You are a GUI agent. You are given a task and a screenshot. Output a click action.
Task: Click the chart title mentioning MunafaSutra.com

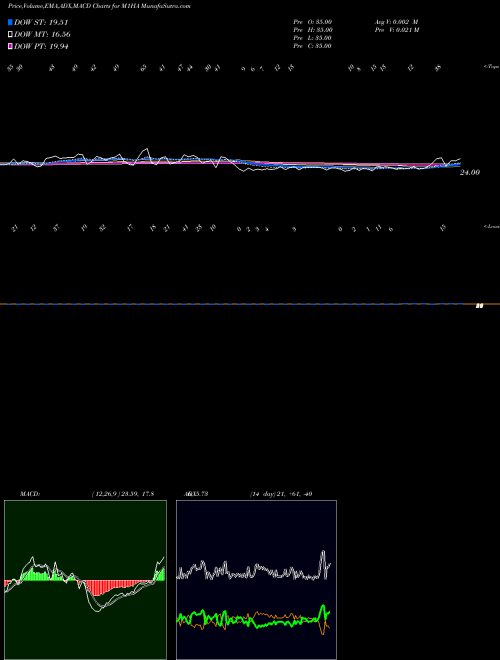pyautogui.click(x=99, y=7)
